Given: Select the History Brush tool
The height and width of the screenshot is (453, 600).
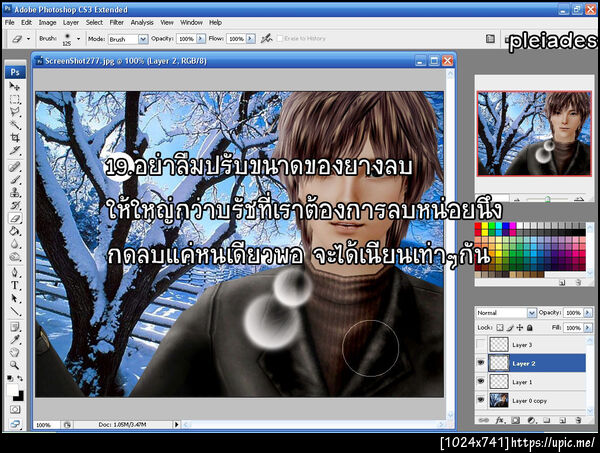Looking at the screenshot, I should coord(15,205).
